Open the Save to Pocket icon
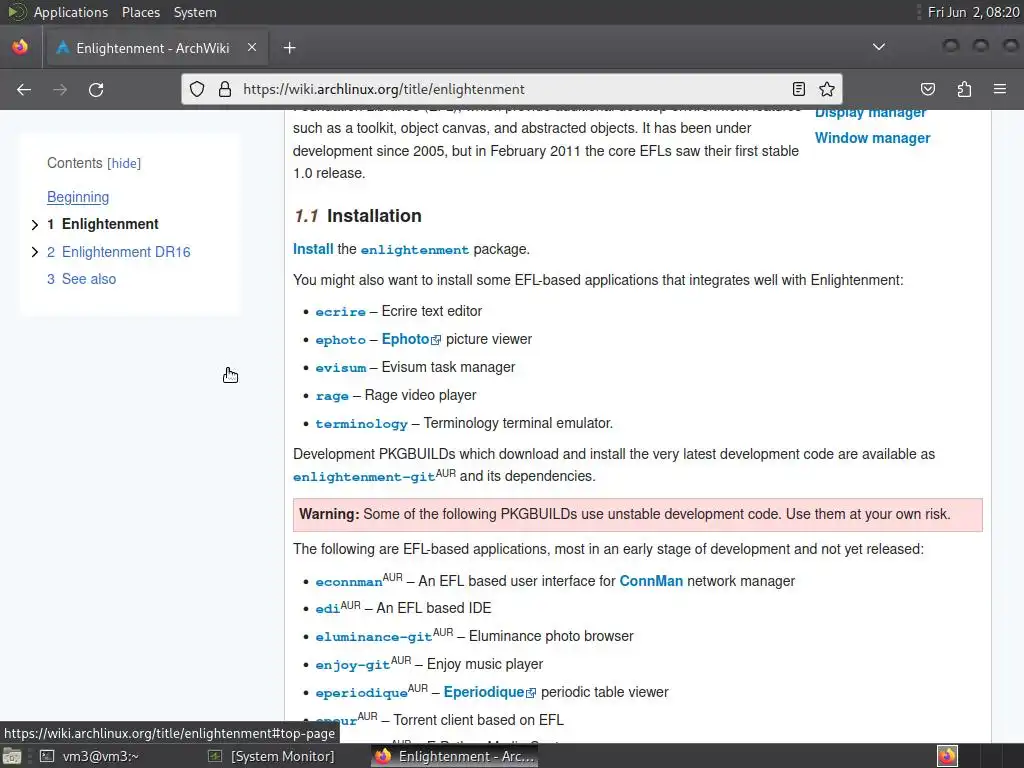 [x=928, y=89]
